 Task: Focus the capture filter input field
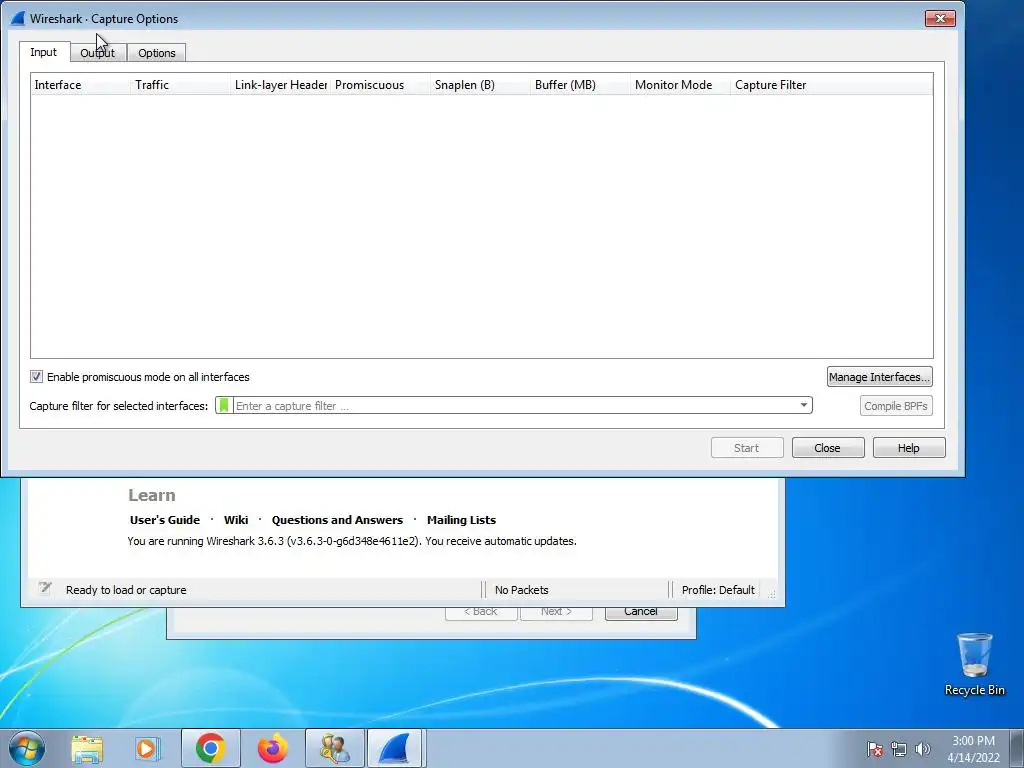515,406
